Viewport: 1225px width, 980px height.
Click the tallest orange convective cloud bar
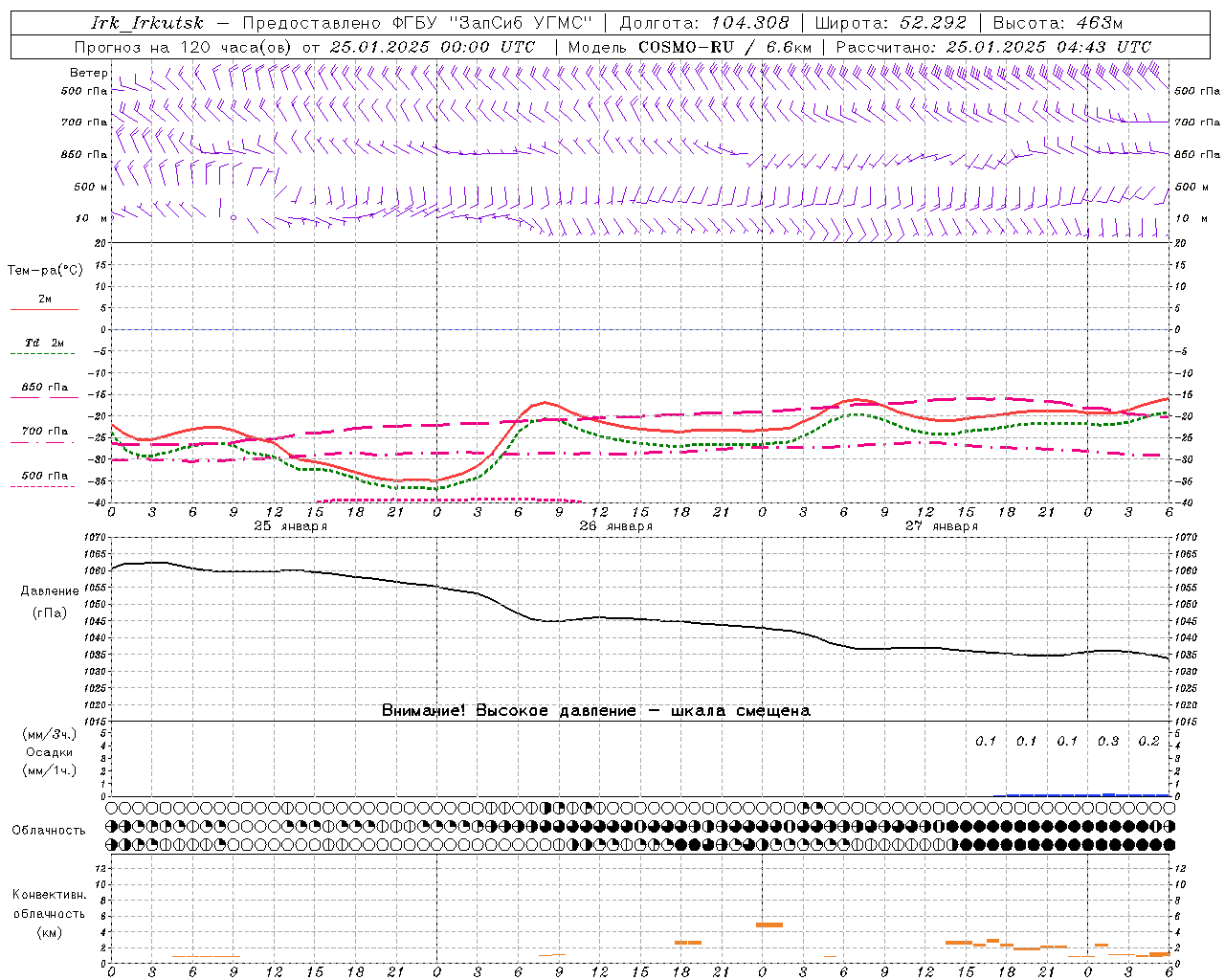click(768, 924)
